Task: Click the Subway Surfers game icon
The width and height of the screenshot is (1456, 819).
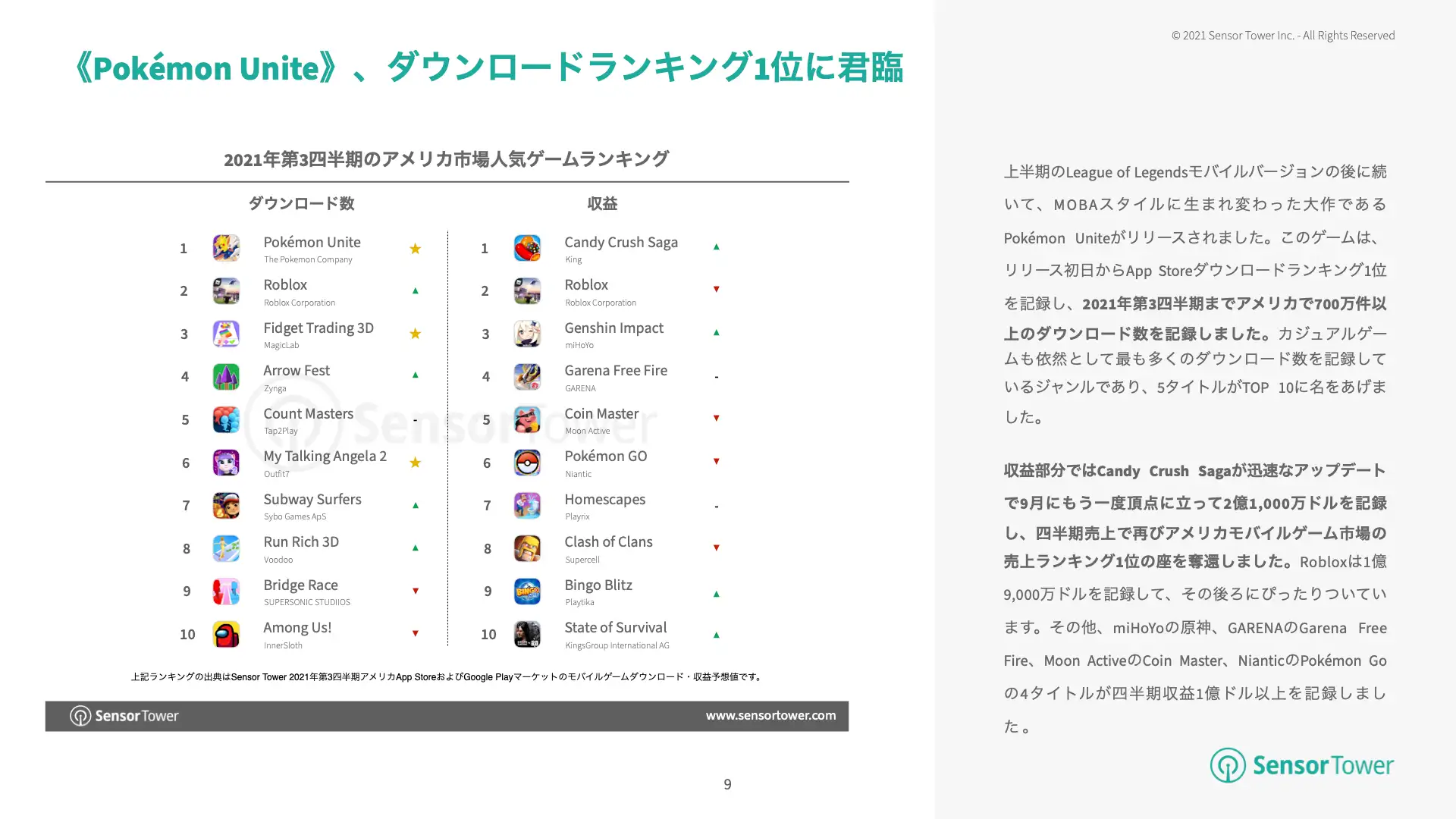Action: [x=226, y=505]
